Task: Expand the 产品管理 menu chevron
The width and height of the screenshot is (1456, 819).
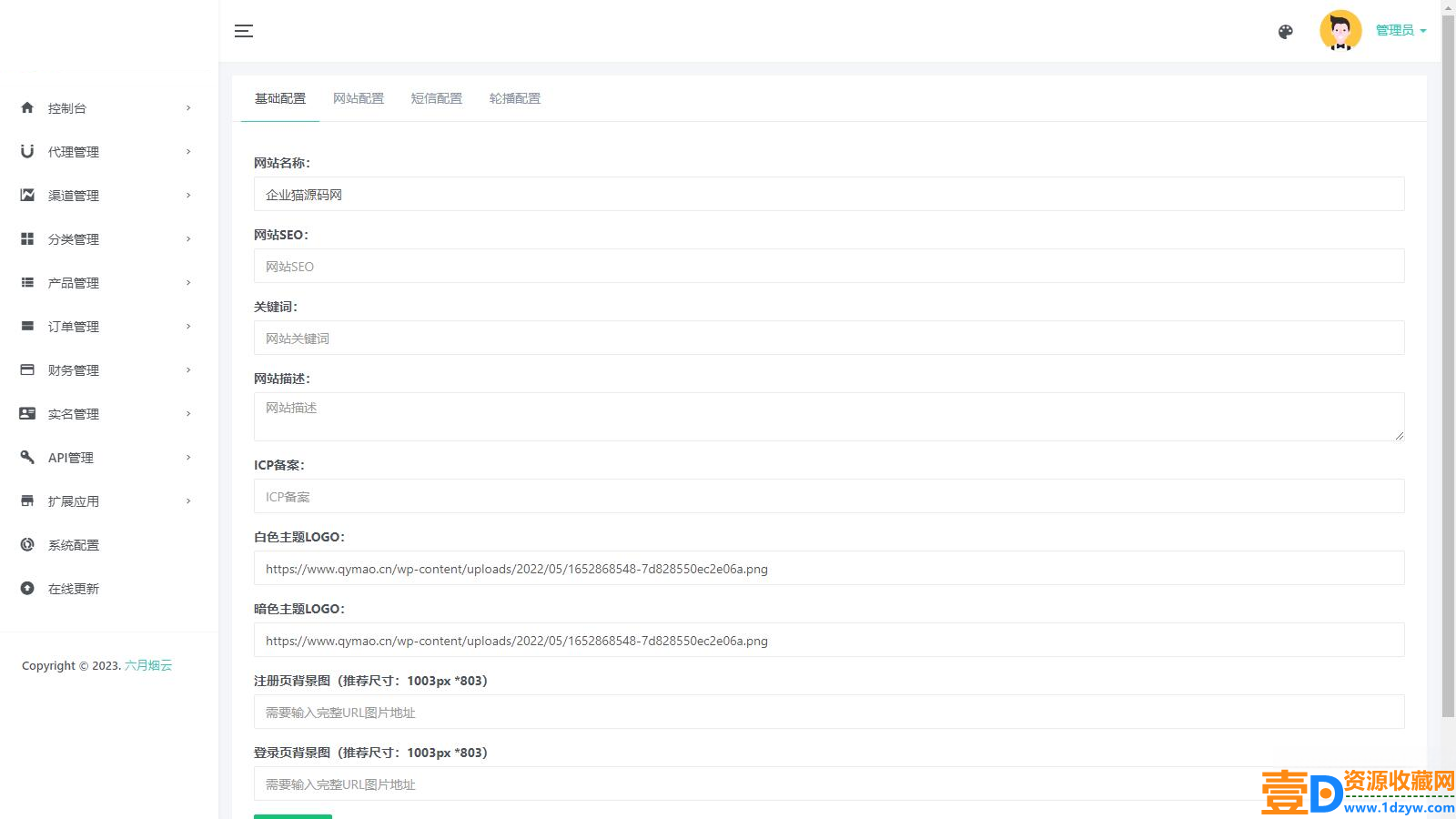Action: pyautogui.click(x=188, y=283)
